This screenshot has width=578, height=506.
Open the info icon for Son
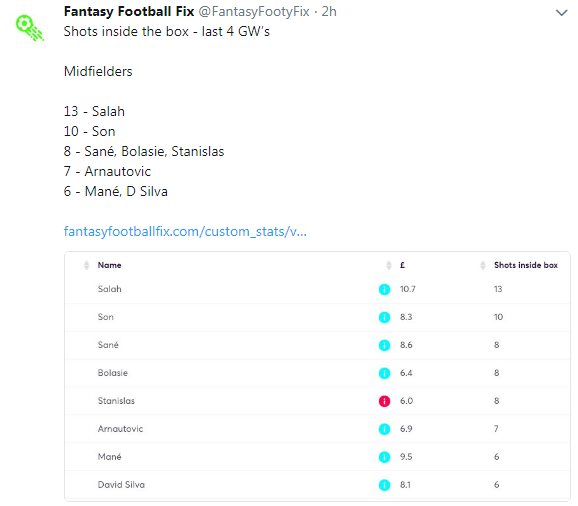click(384, 317)
